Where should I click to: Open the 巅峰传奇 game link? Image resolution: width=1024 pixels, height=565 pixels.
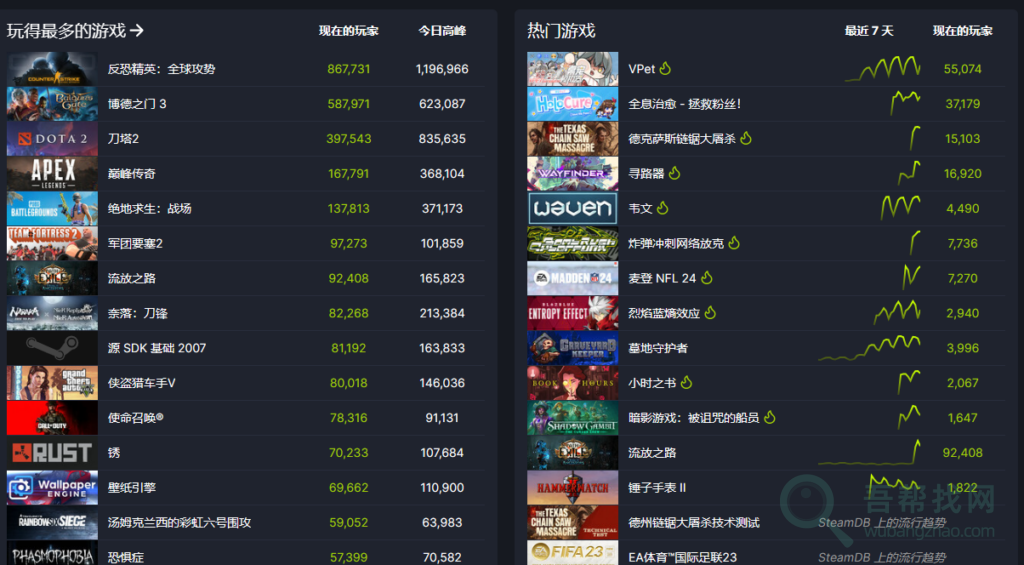tap(132, 174)
